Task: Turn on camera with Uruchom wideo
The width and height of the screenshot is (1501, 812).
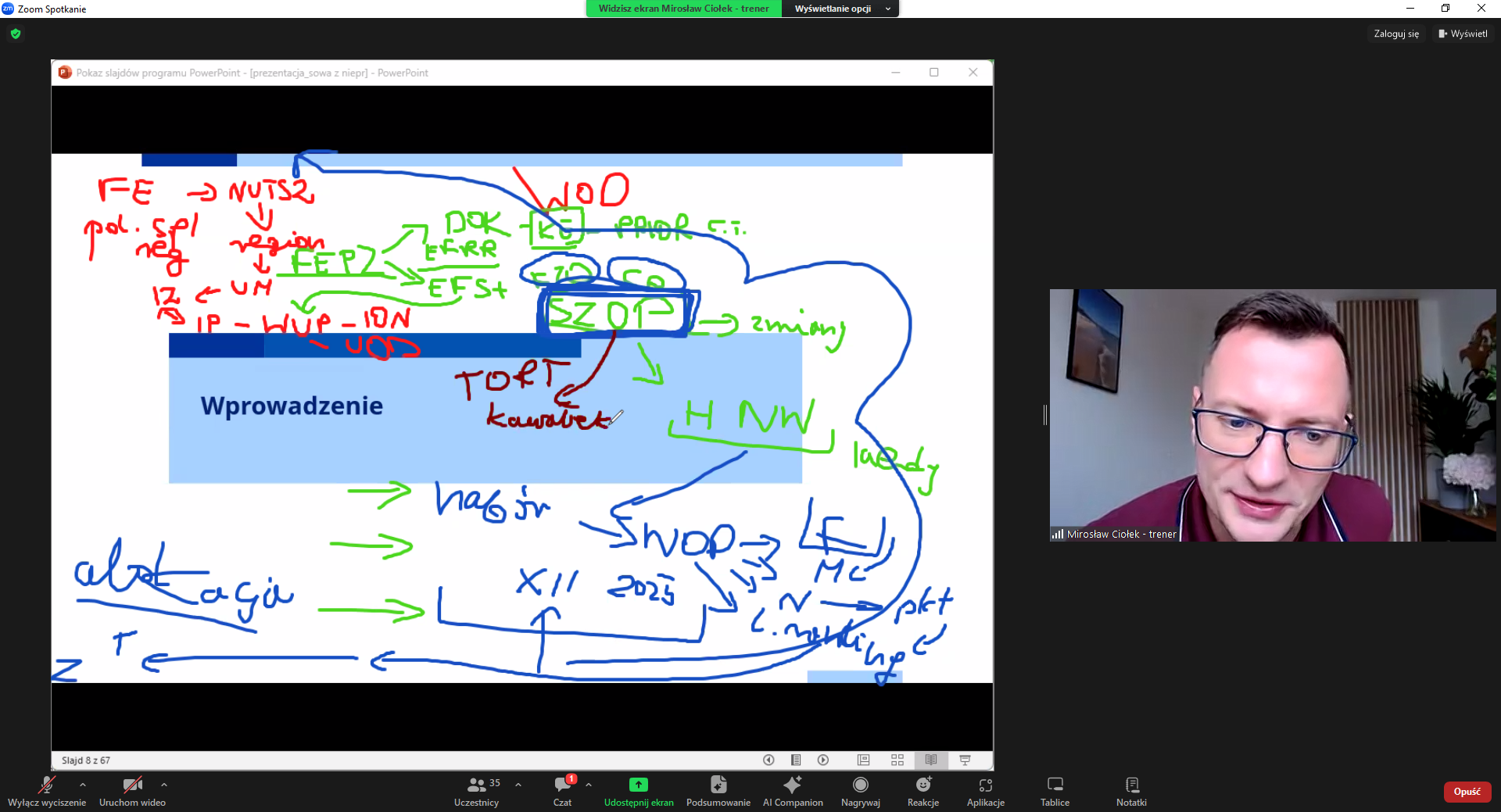Action: click(132, 791)
